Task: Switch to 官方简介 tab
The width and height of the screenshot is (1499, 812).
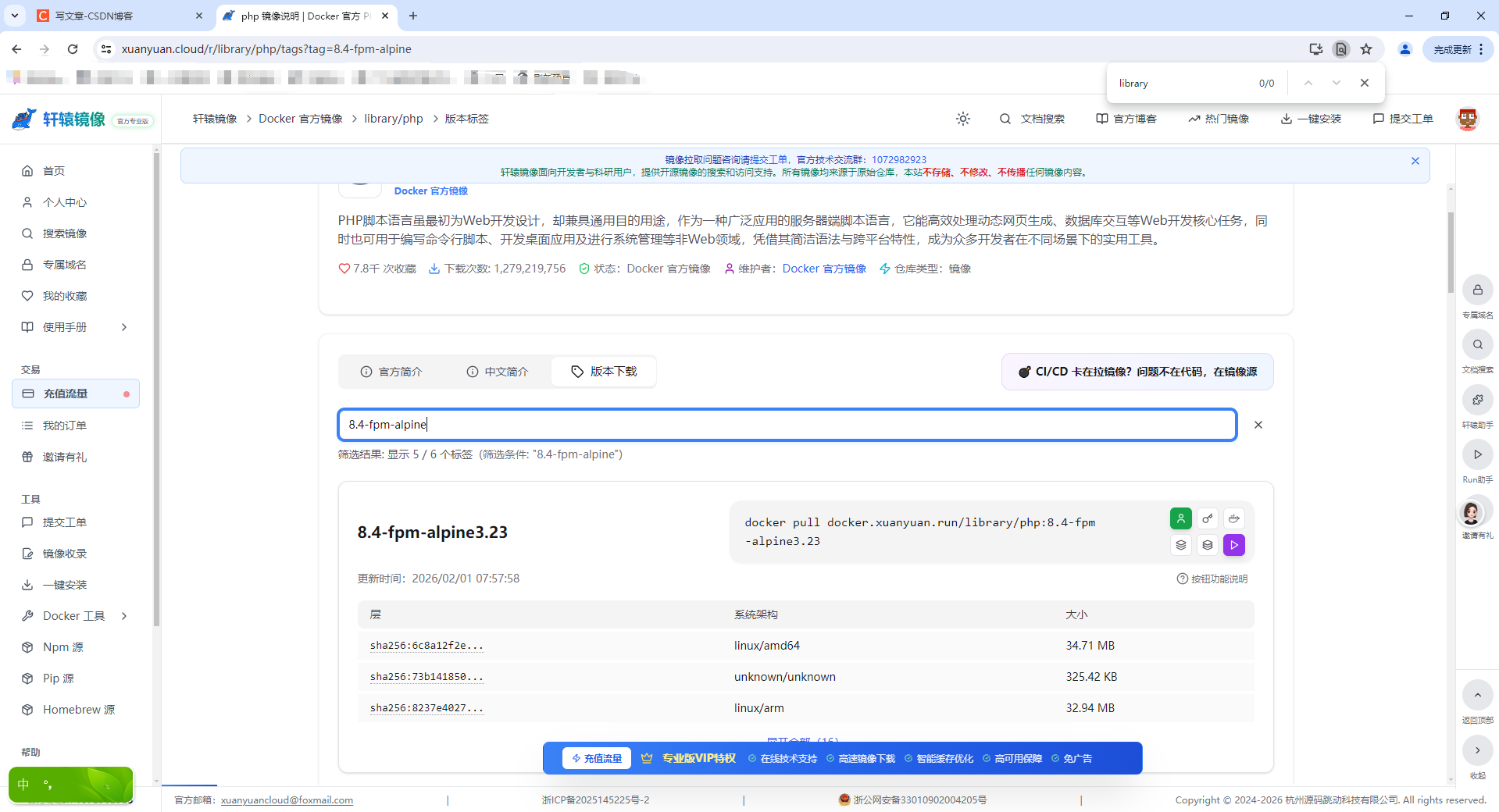Action: tap(391, 372)
